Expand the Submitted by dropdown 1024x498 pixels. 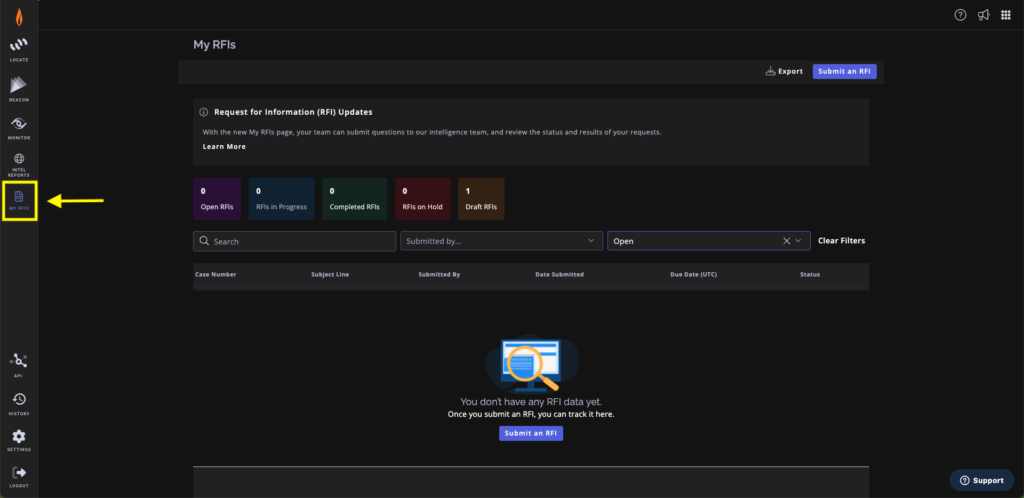pyautogui.click(x=502, y=241)
